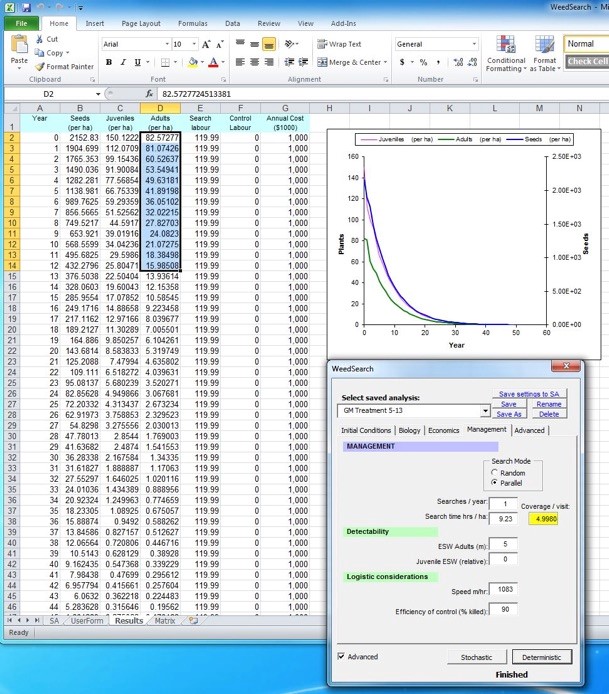Click the Save icon in the quick access toolbar
The width and height of the screenshot is (609, 694).
click(x=26, y=8)
